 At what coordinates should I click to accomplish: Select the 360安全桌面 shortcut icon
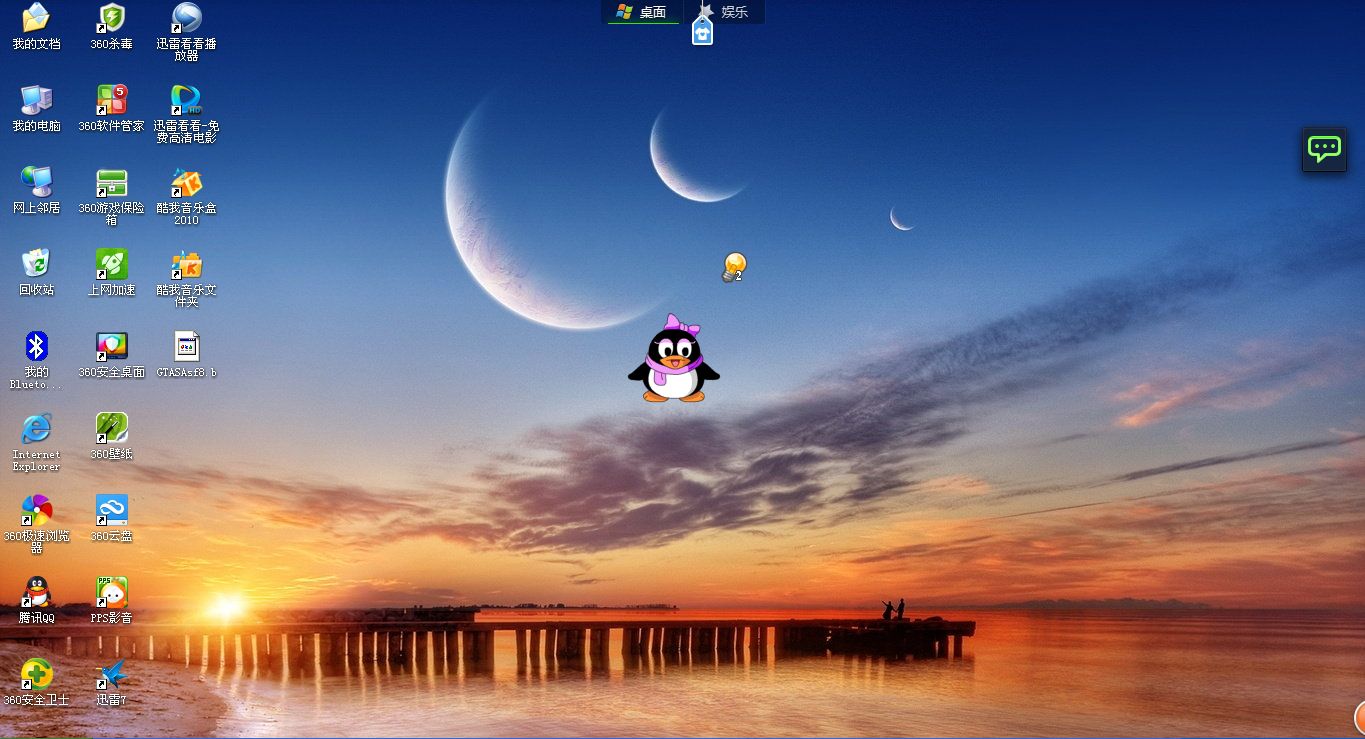111,346
